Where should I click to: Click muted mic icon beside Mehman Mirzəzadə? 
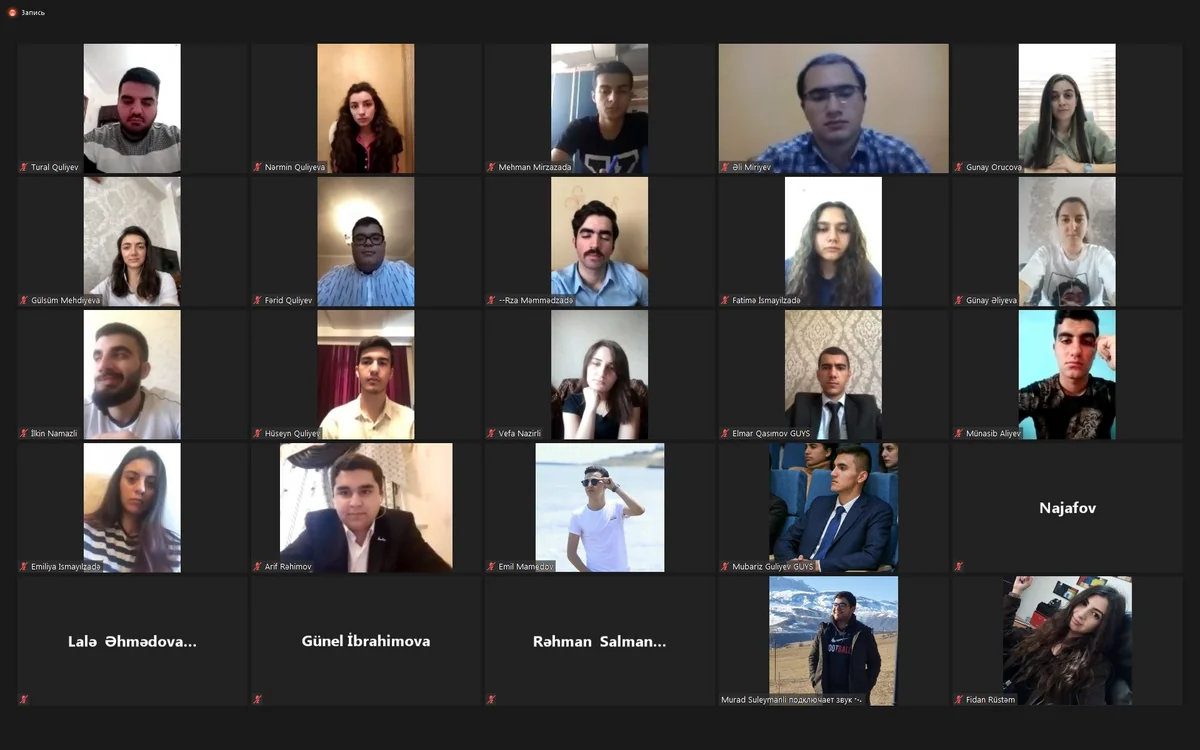pyautogui.click(x=492, y=167)
